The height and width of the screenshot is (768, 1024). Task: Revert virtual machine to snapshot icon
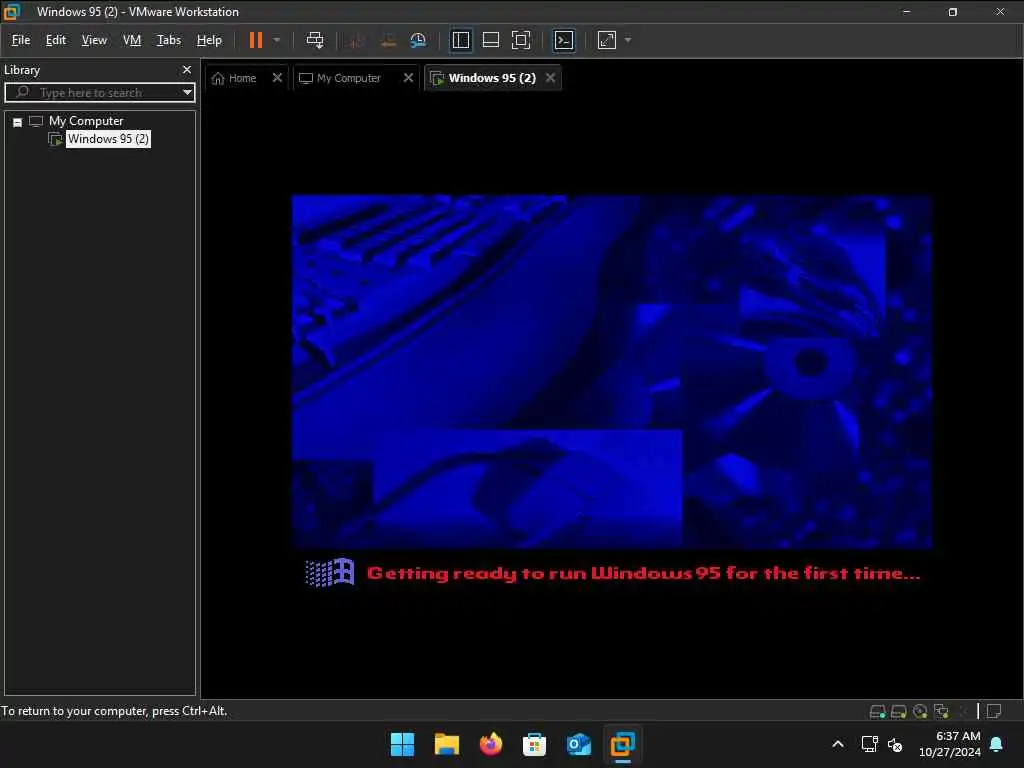(x=388, y=40)
